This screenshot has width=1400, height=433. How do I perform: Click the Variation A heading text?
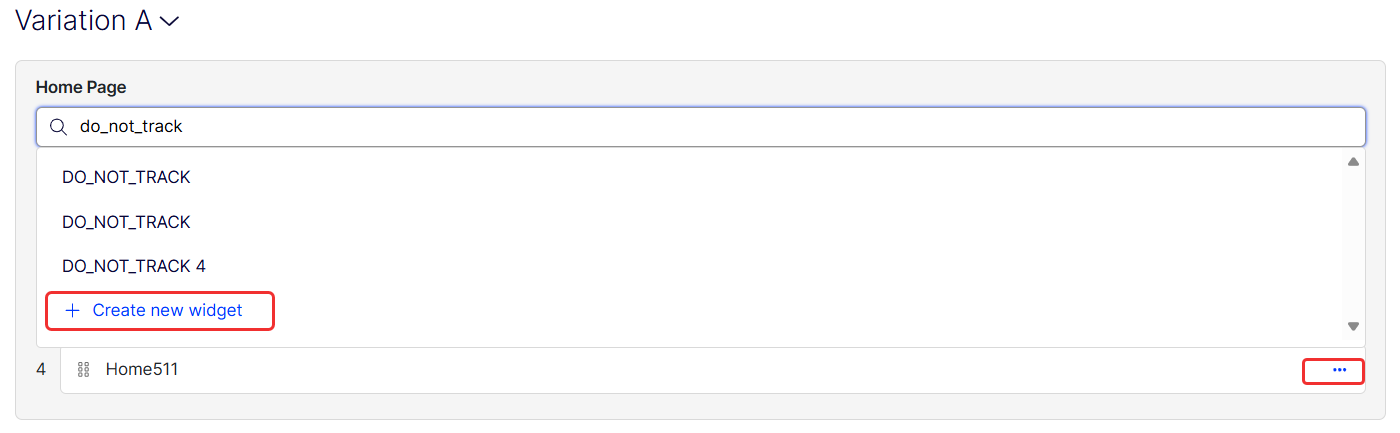[x=83, y=21]
